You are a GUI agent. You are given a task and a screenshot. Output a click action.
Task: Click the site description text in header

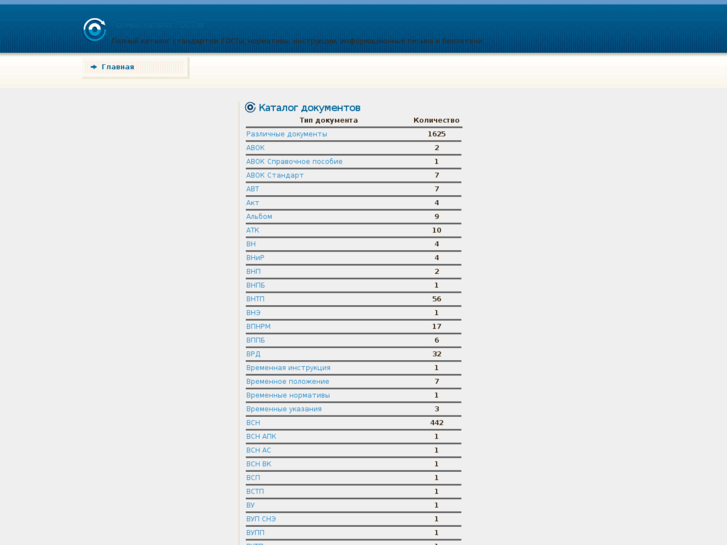298,41
